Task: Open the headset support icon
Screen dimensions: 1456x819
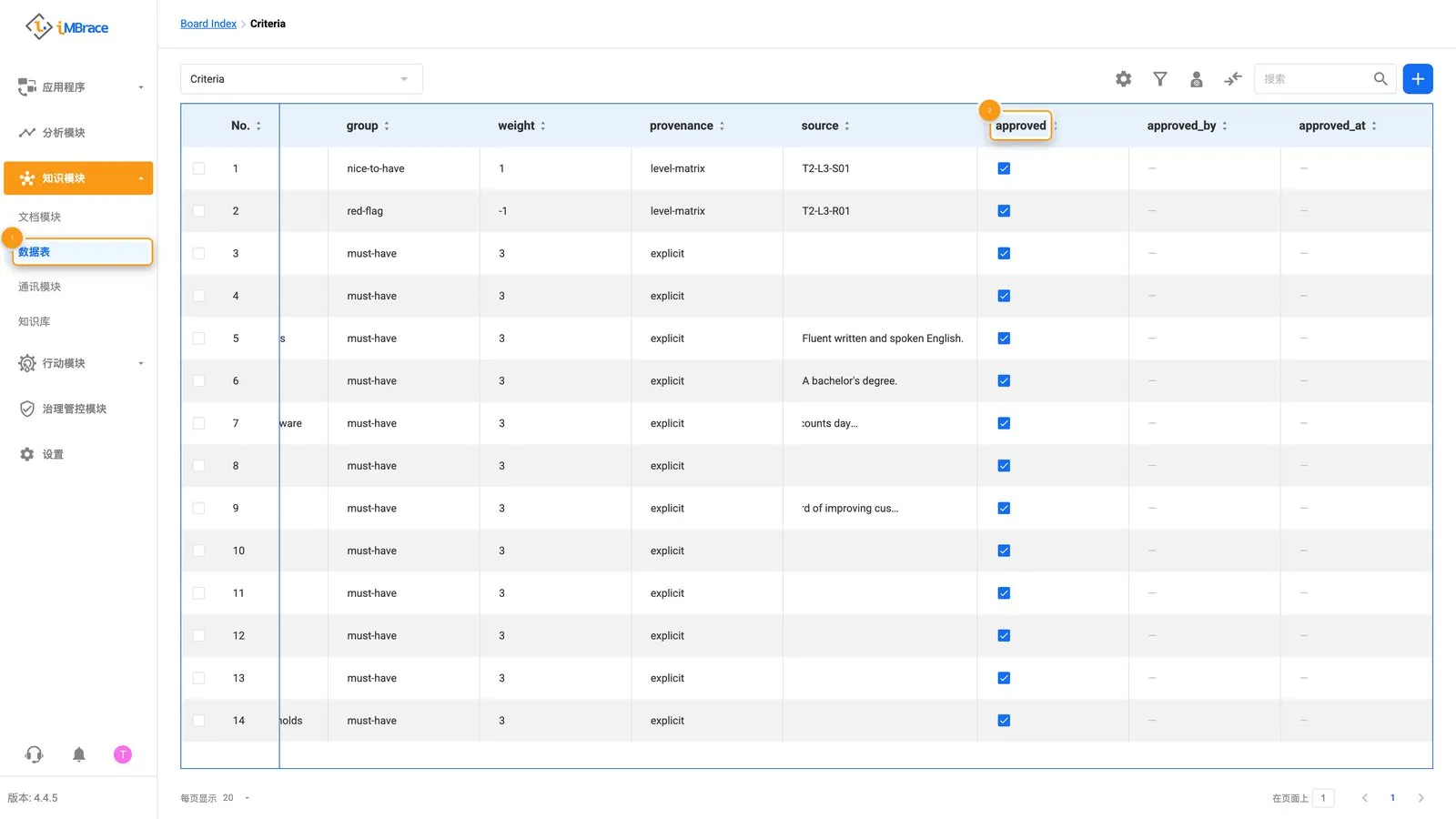Action: (34, 754)
